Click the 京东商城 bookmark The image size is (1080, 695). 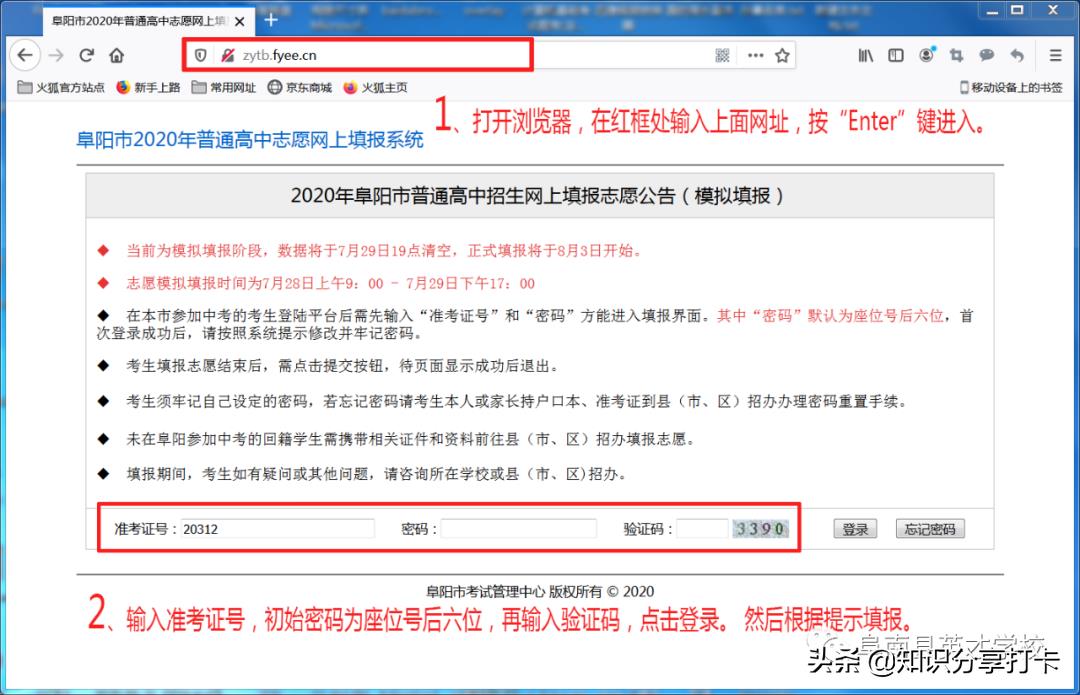pyautogui.click(x=299, y=87)
